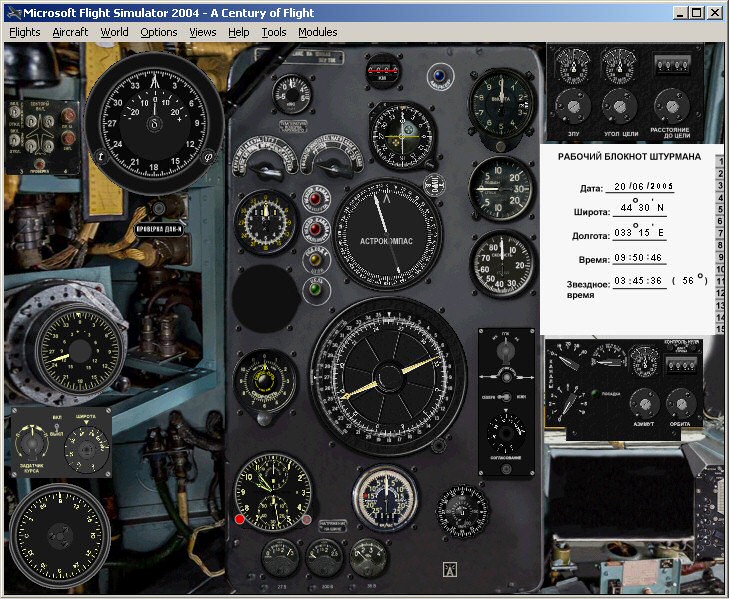
Task: Turn the ОРБИТА knob
Action: pyautogui.click(x=680, y=404)
